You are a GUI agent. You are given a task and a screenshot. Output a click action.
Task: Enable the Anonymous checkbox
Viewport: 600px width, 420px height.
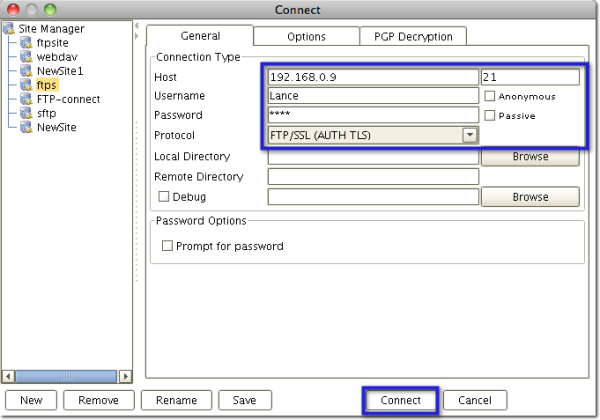click(490, 96)
